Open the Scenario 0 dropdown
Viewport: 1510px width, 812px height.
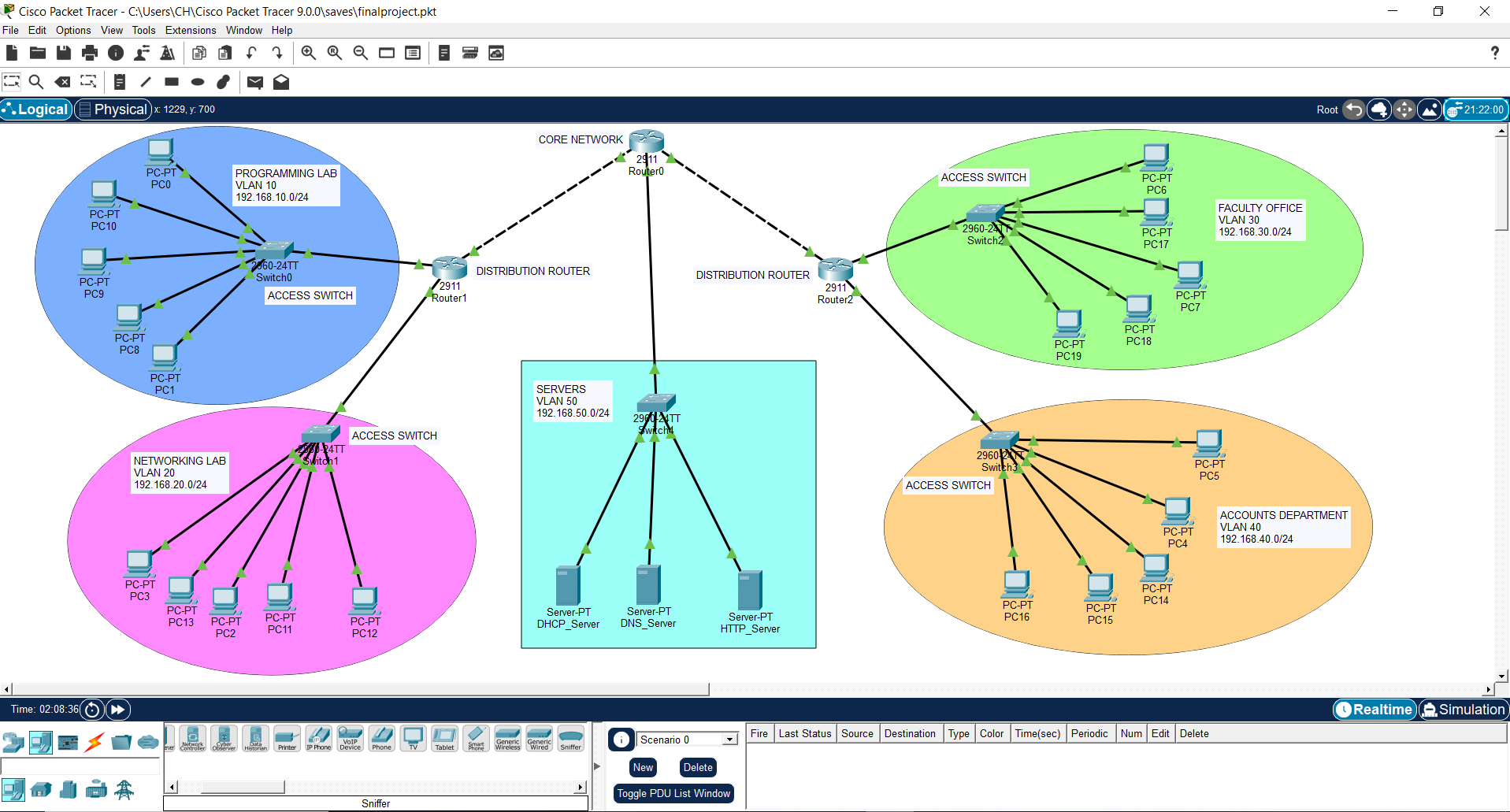pyautogui.click(x=687, y=740)
